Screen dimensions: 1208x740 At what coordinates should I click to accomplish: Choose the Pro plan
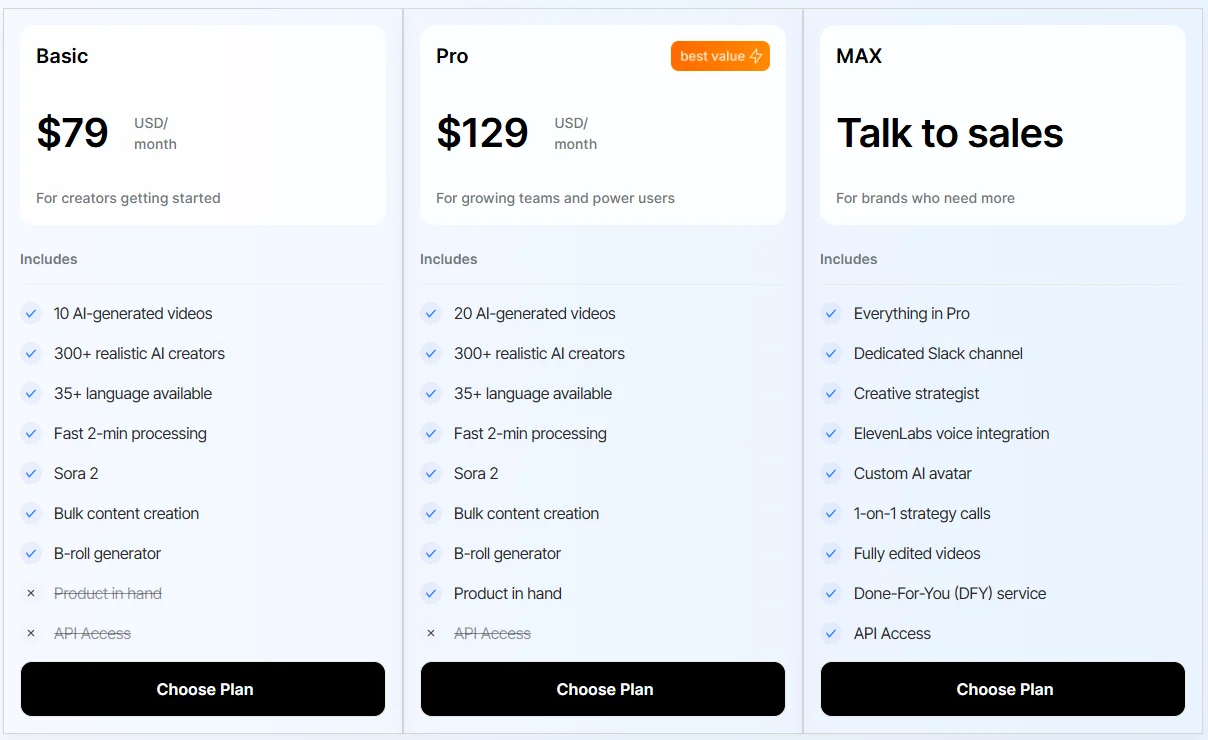click(x=603, y=689)
